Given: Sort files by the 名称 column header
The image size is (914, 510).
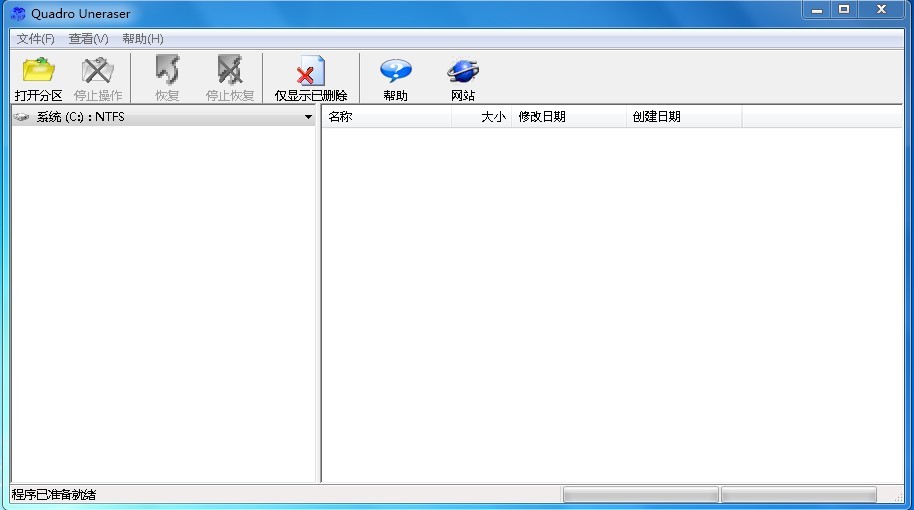Looking at the screenshot, I should [386, 117].
